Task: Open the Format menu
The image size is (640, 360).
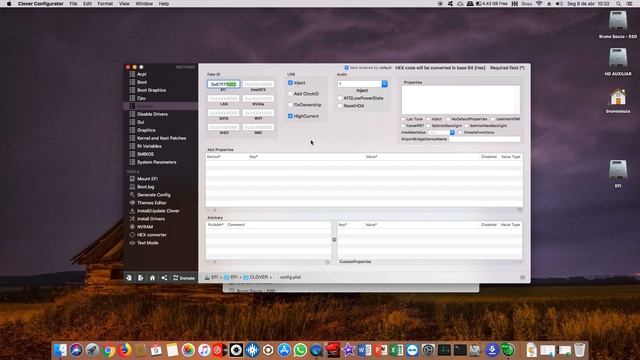Action: 105,4
